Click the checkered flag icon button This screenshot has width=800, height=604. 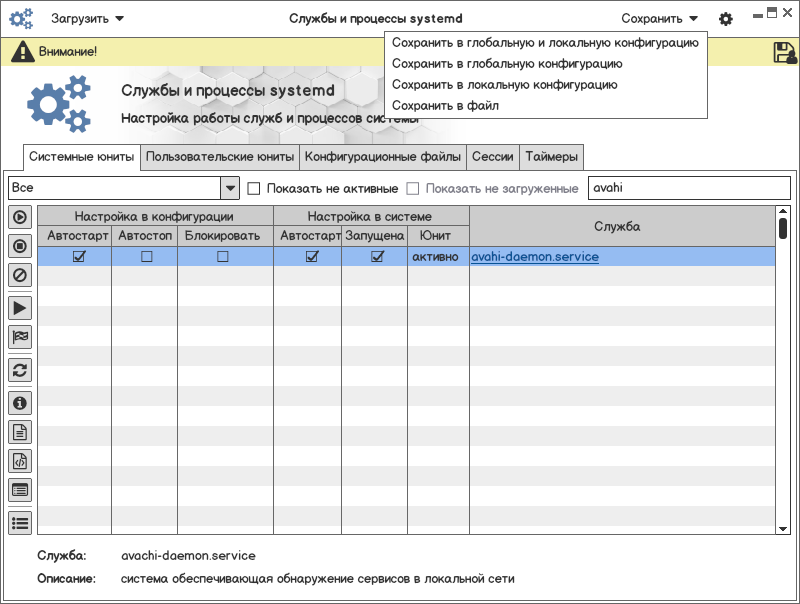[x=19, y=337]
